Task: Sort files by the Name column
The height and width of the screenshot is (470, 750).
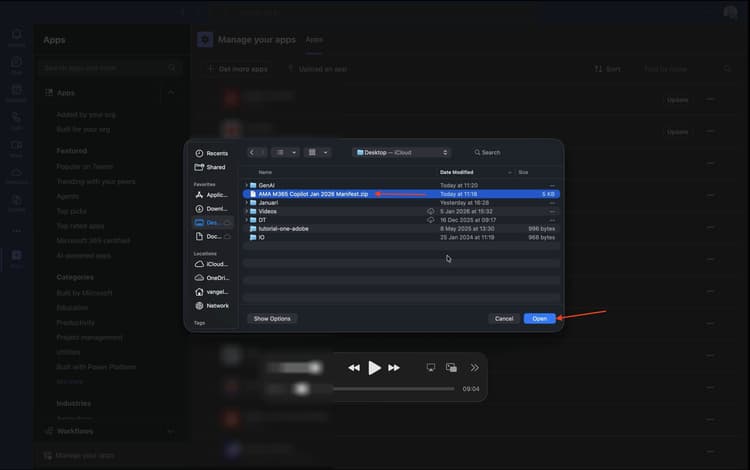Action: click(265, 172)
